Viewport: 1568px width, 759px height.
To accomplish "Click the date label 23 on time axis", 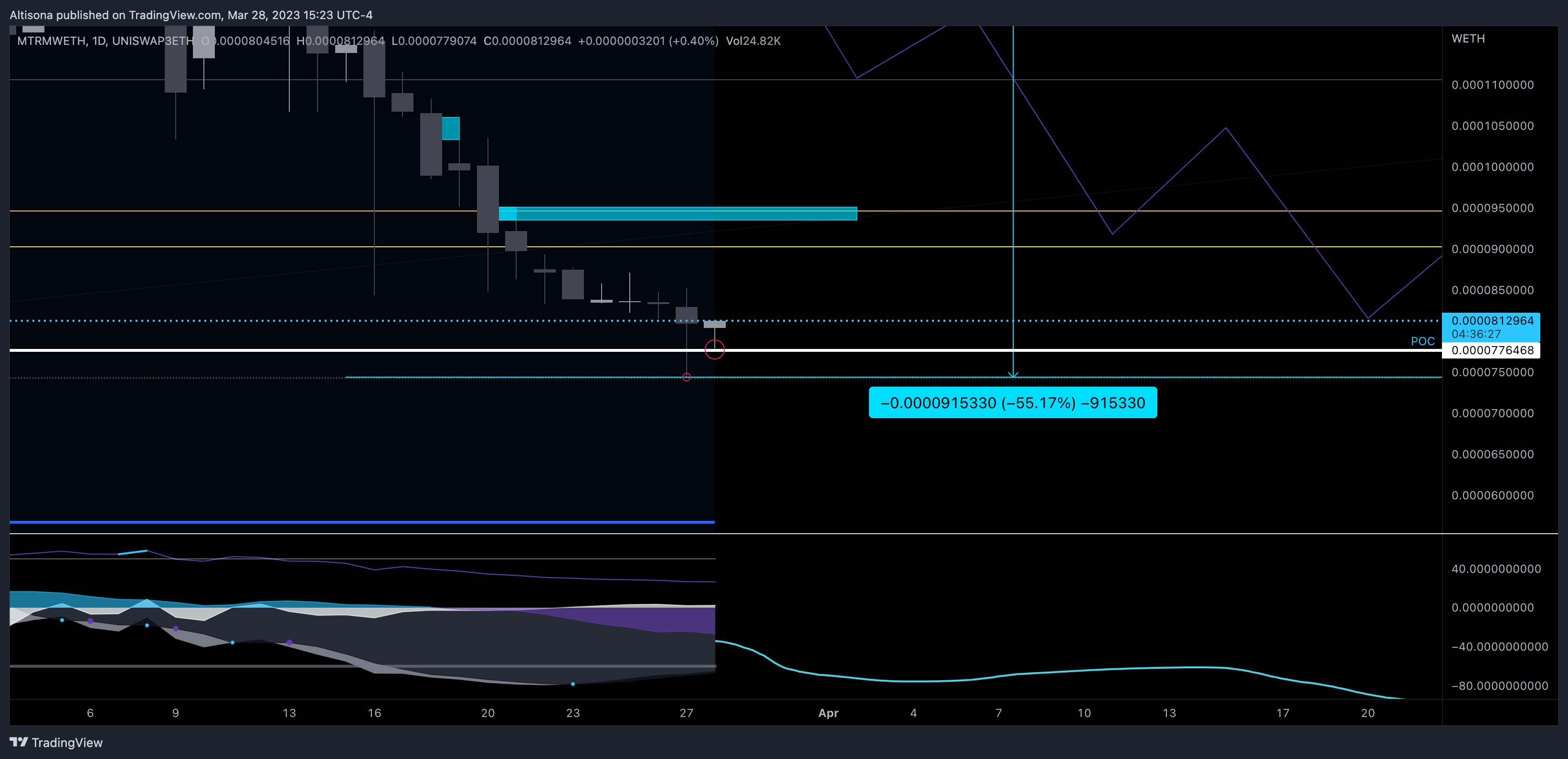I will (x=573, y=713).
